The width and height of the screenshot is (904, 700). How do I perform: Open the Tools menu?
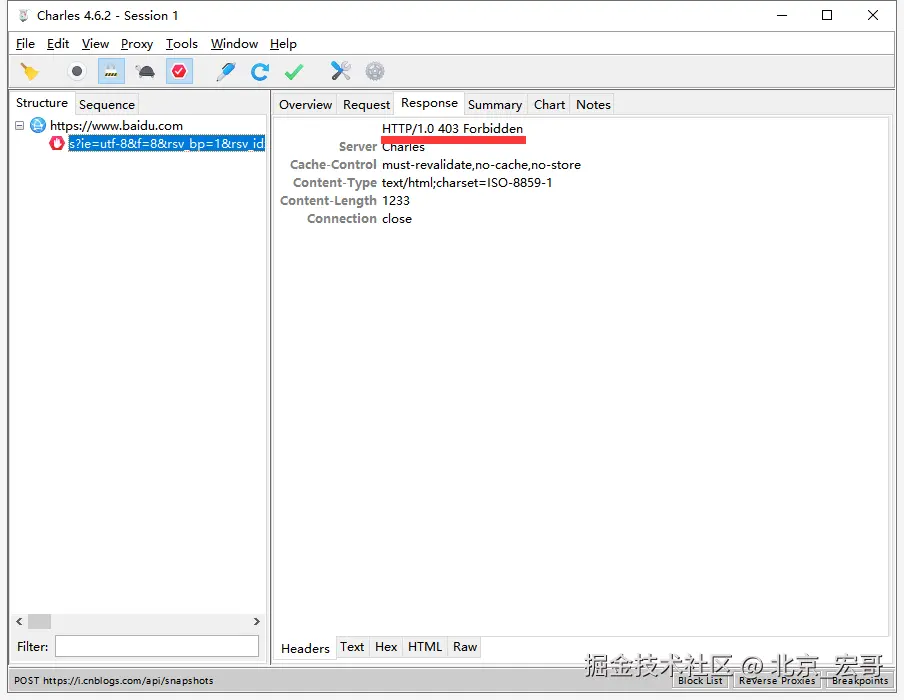pyautogui.click(x=182, y=44)
